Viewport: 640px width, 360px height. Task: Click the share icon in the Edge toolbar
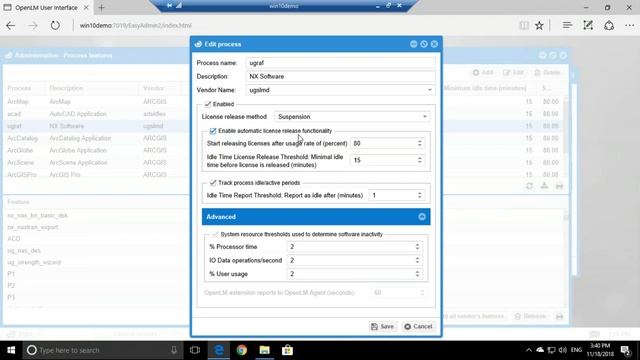click(609, 25)
